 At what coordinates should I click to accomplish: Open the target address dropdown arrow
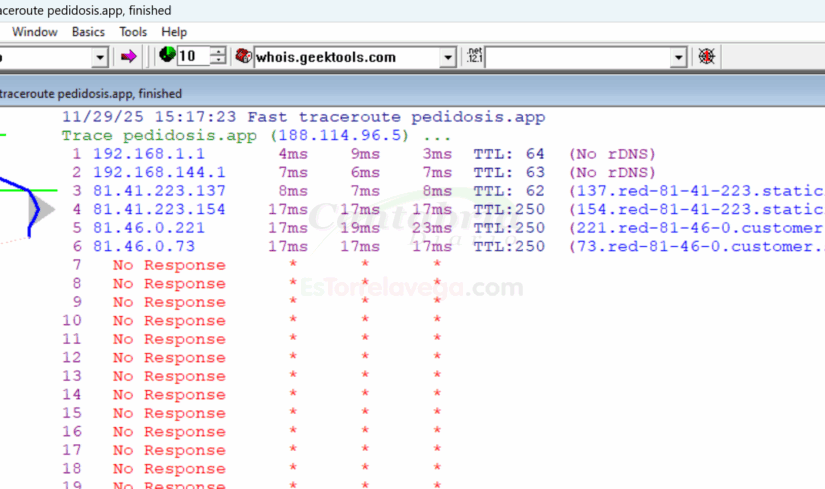point(100,57)
